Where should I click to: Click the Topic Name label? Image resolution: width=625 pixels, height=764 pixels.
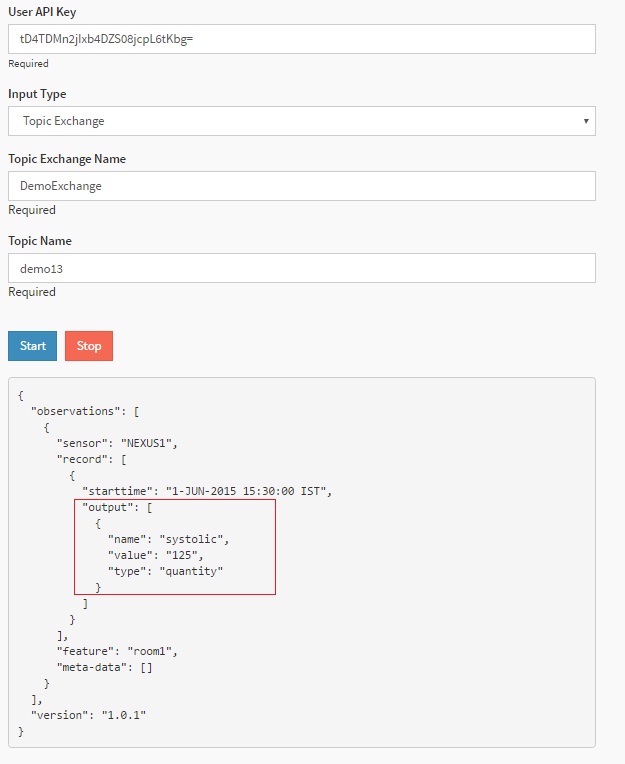[40, 241]
